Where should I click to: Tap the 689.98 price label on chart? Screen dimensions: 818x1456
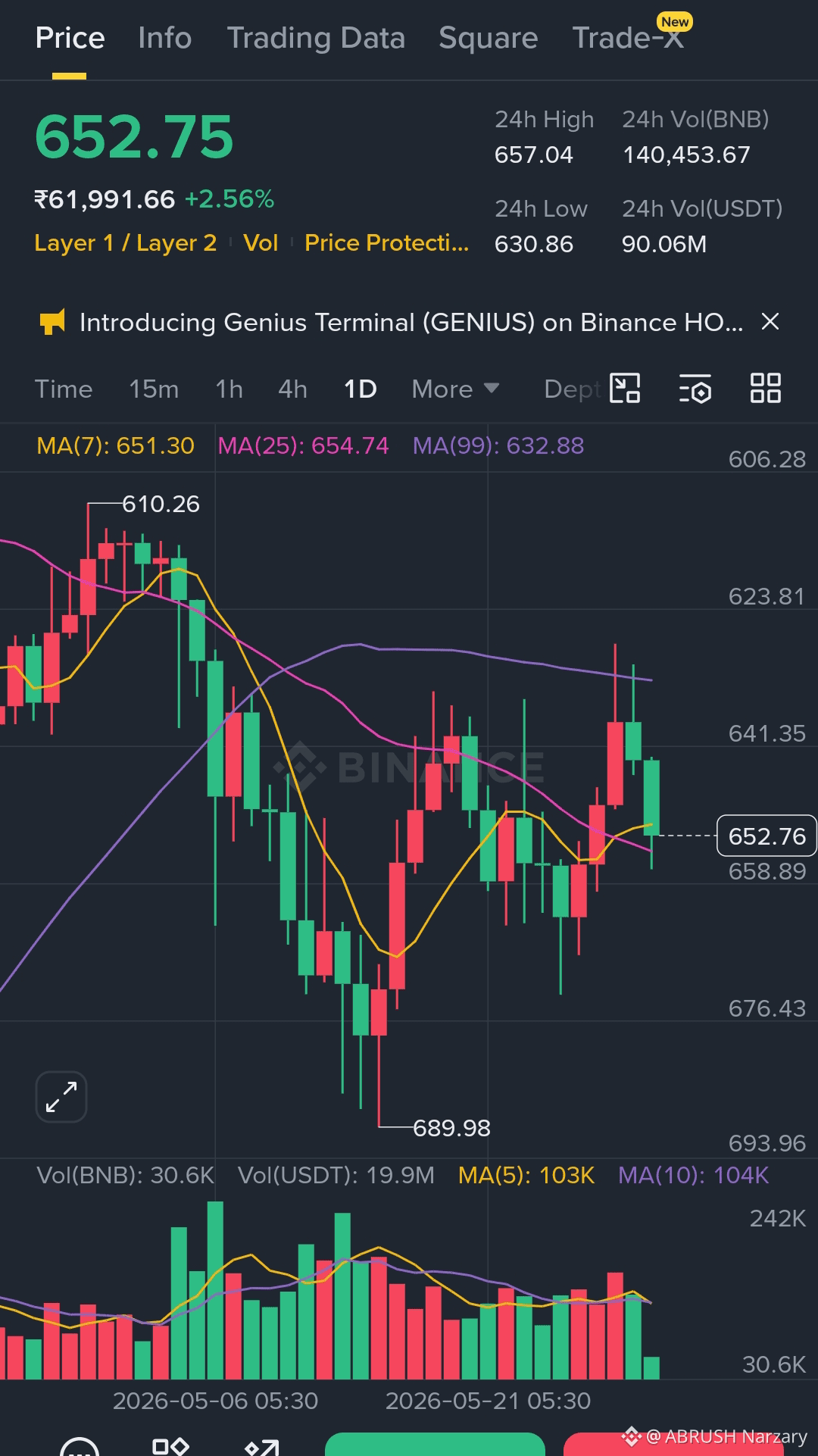[x=451, y=1128]
